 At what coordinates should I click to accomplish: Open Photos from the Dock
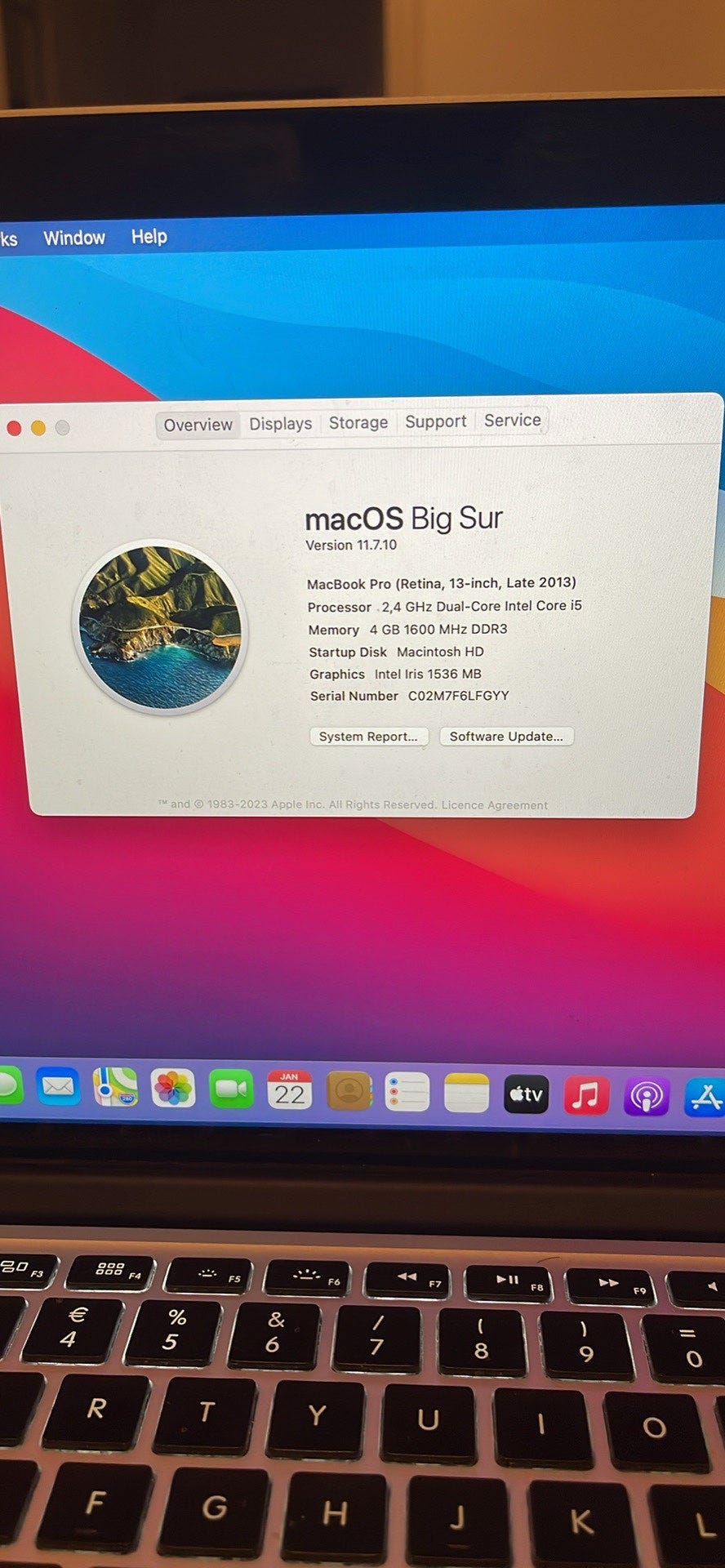[173, 1089]
